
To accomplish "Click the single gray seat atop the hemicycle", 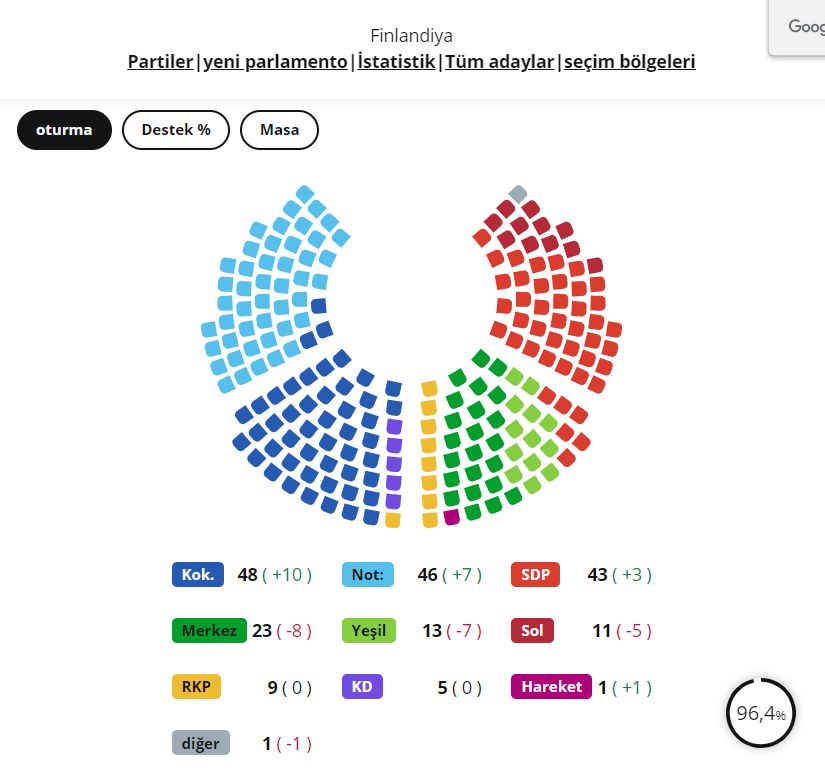I will (x=518, y=194).
